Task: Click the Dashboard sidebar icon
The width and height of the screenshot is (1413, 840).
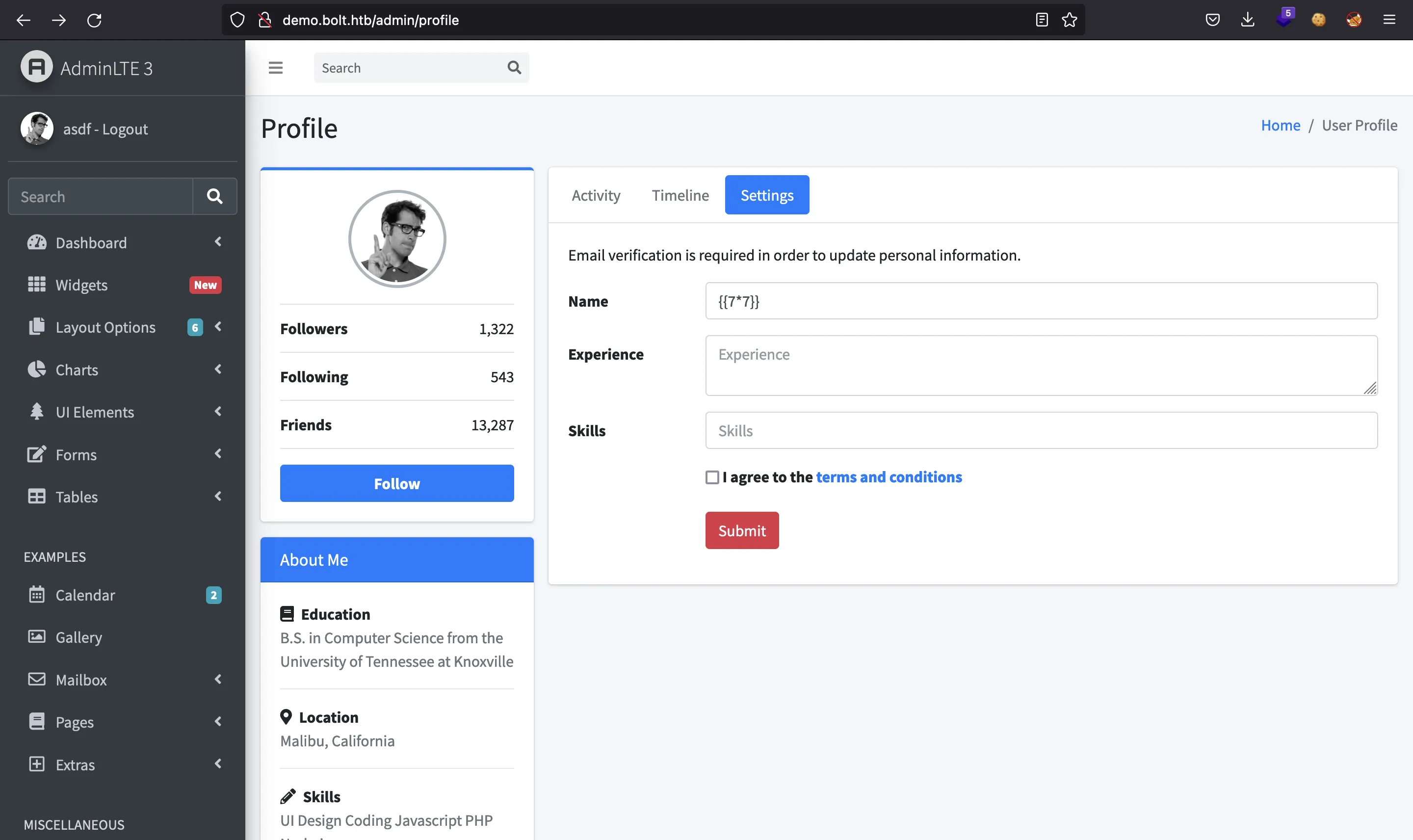Action: pos(37,242)
